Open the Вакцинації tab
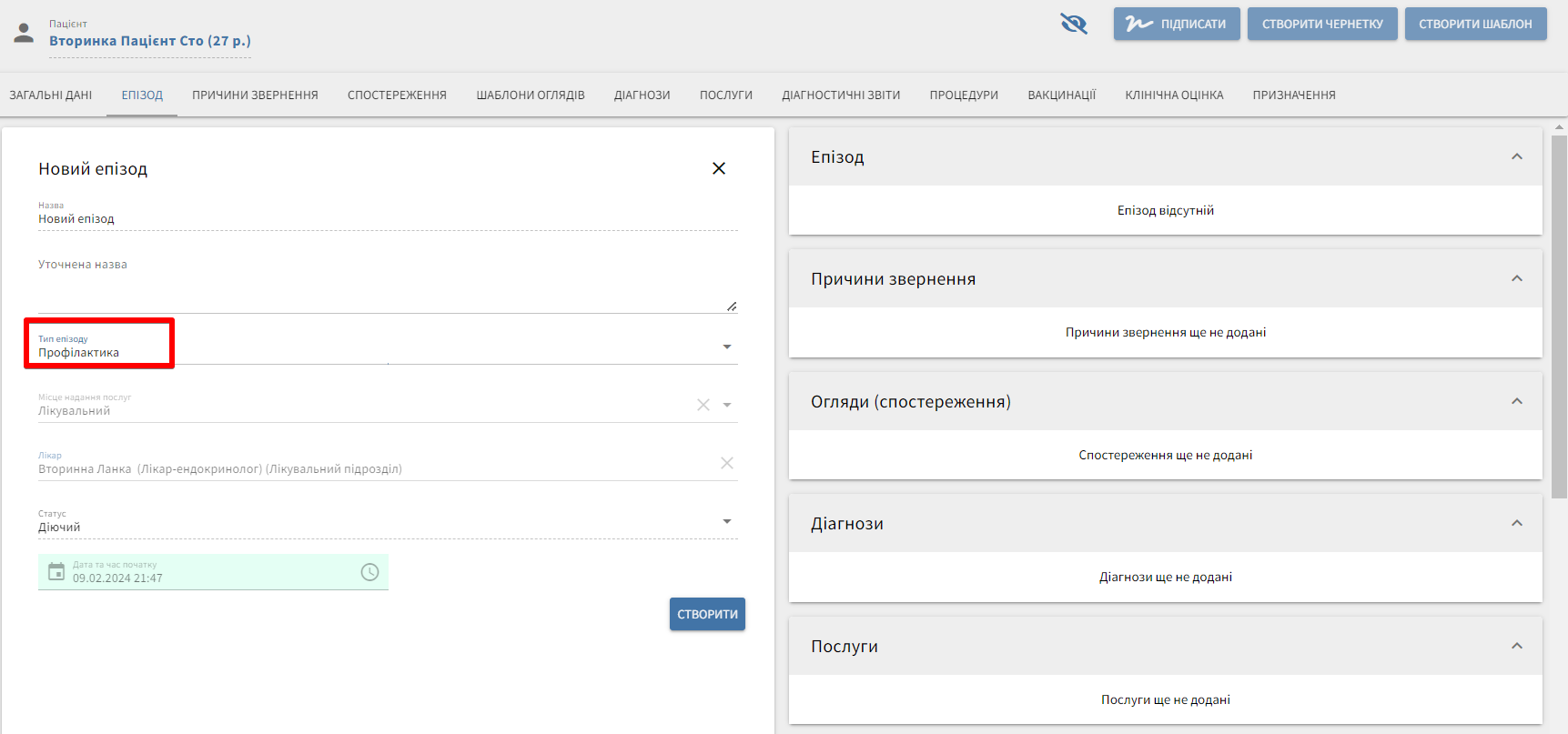This screenshot has width=1568, height=734. click(1061, 95)
